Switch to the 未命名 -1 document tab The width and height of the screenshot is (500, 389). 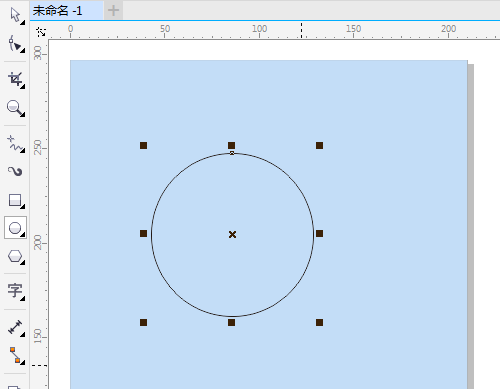coord(67,11)
